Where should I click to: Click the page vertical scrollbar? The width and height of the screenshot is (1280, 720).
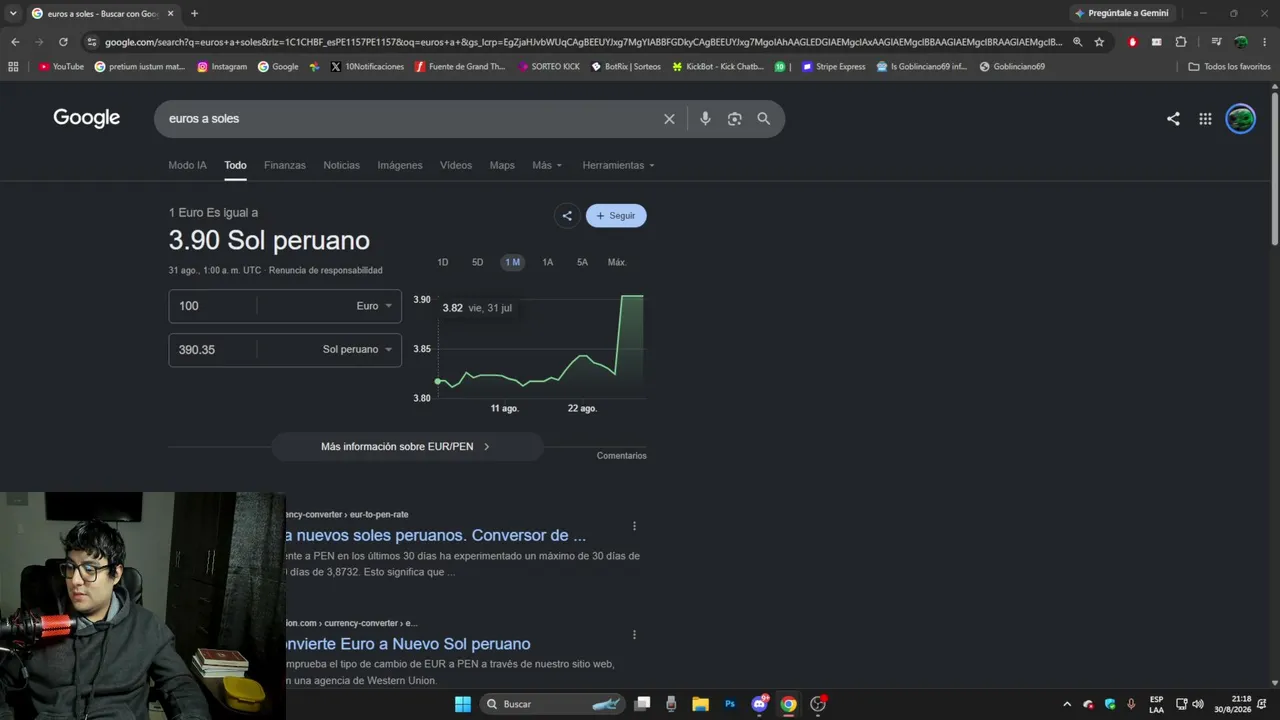pos(1275,168)
